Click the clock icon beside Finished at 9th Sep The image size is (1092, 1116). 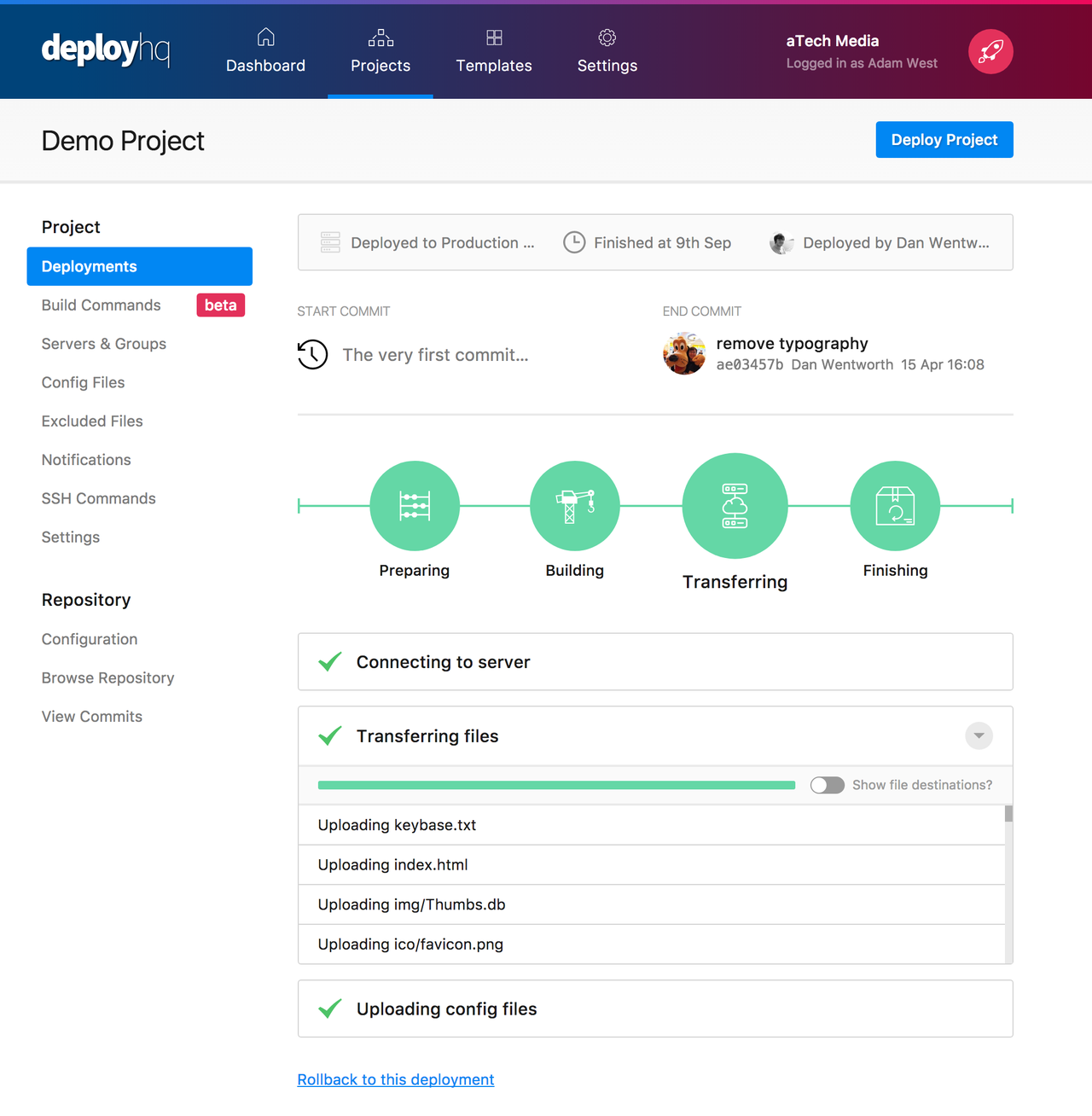[x=574, y=242]
